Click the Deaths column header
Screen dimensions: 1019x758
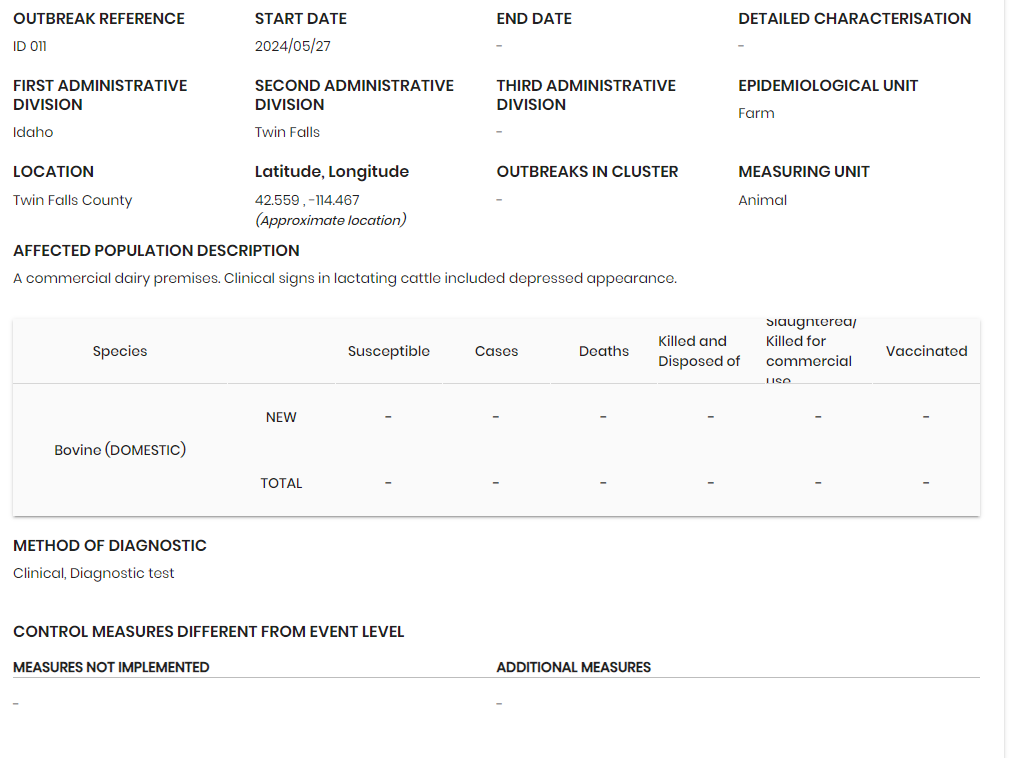pyautogui.click(x=604, y=351)
